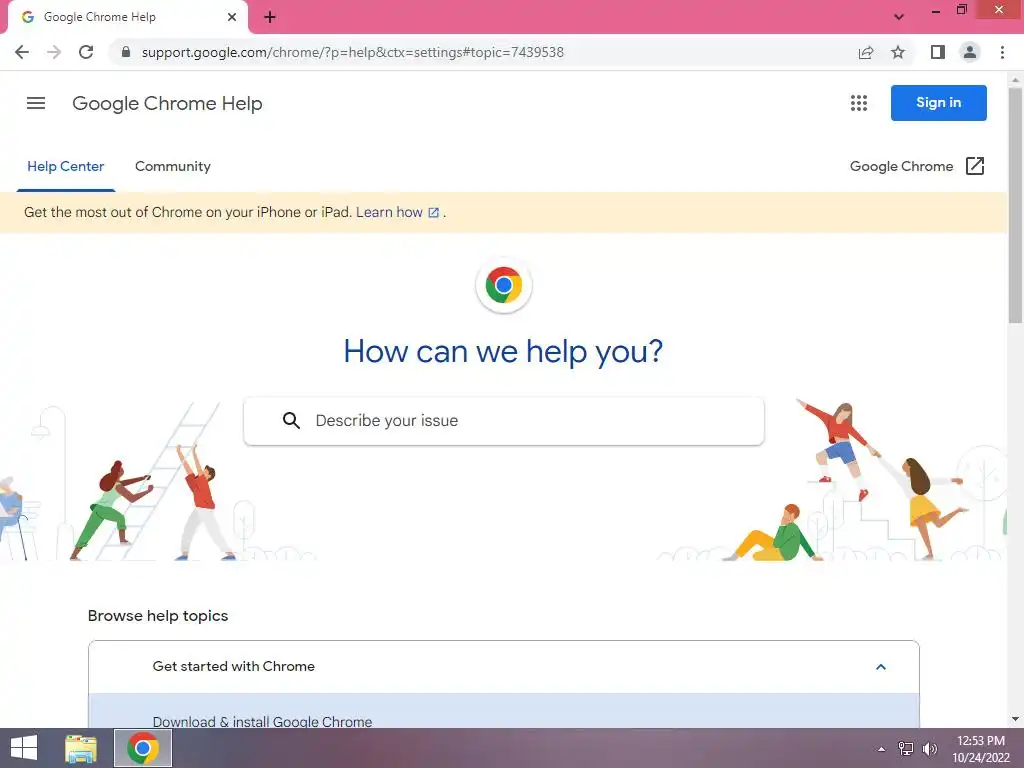Click the Sign in button
The image size is (1024, 768).
point(938,103)
